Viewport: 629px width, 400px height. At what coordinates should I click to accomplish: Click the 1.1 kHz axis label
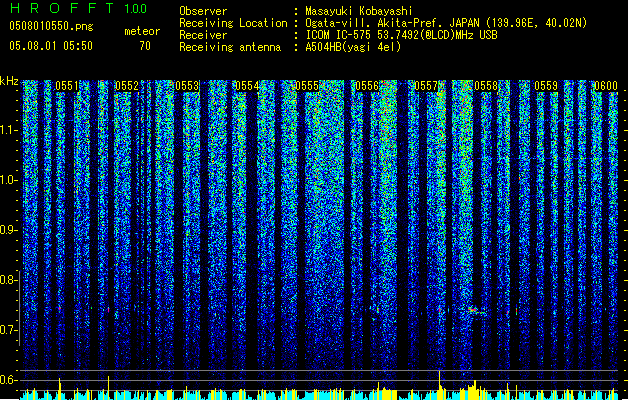[x=8, y=130]
